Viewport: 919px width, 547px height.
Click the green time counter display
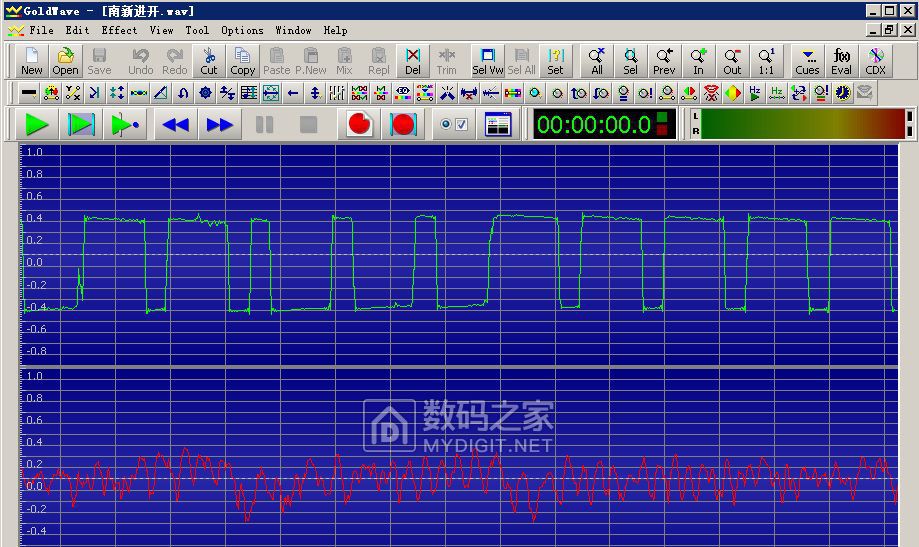click(x=594, y=125)
